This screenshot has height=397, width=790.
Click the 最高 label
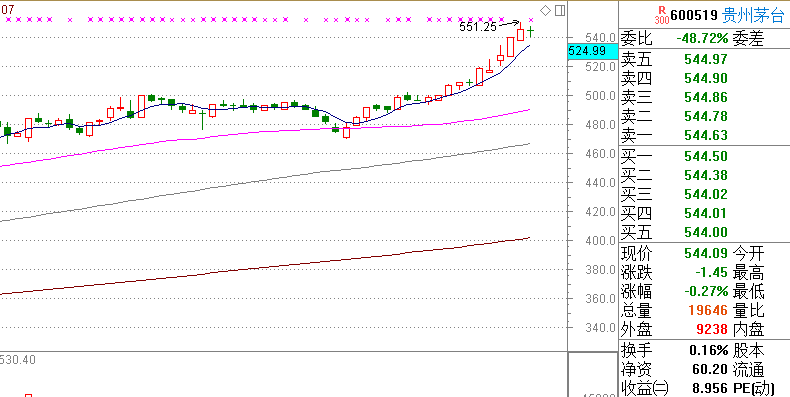(748, 273)
